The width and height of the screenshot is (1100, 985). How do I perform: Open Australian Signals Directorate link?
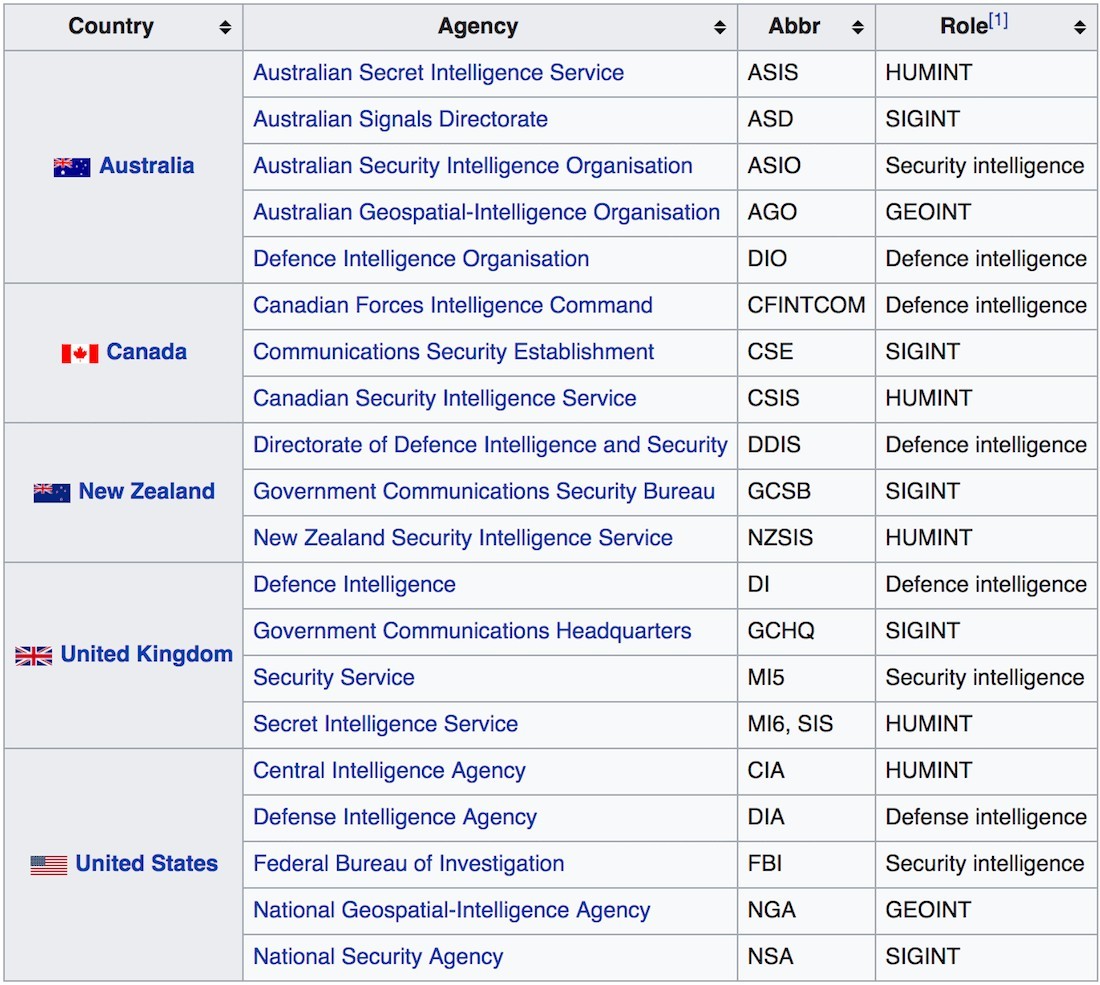tap(400, 119)
